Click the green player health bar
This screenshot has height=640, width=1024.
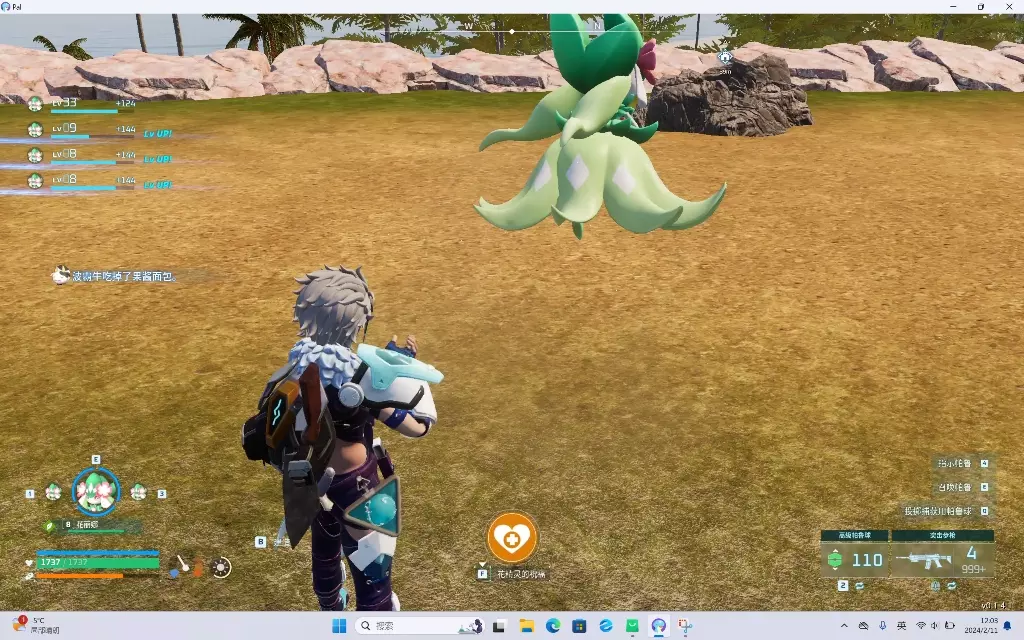(x=98, y=562)
